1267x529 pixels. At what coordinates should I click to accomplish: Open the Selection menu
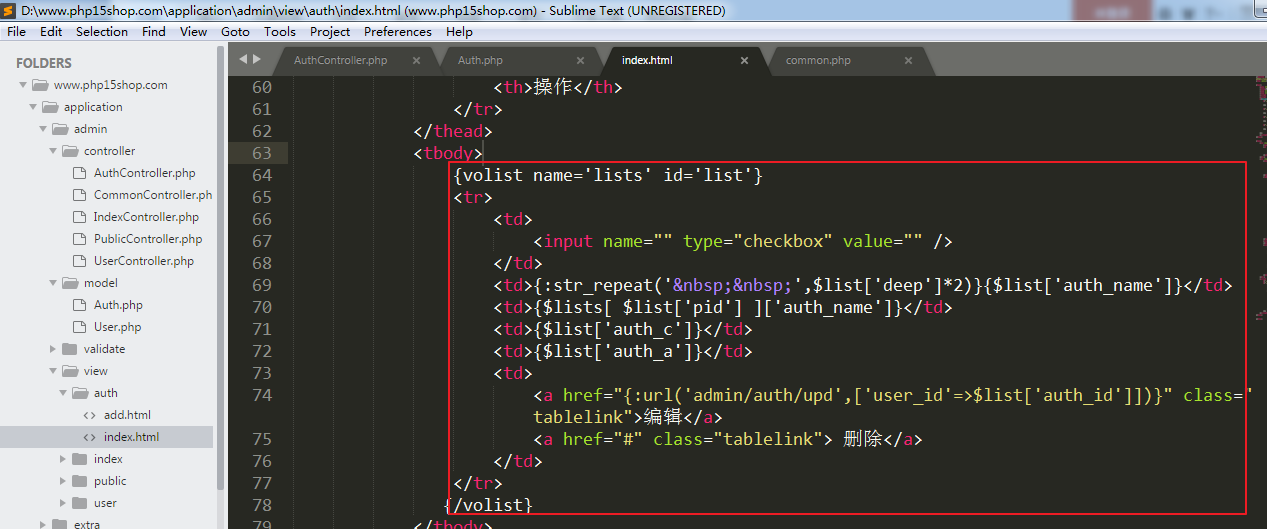click(x=101, y=31)
